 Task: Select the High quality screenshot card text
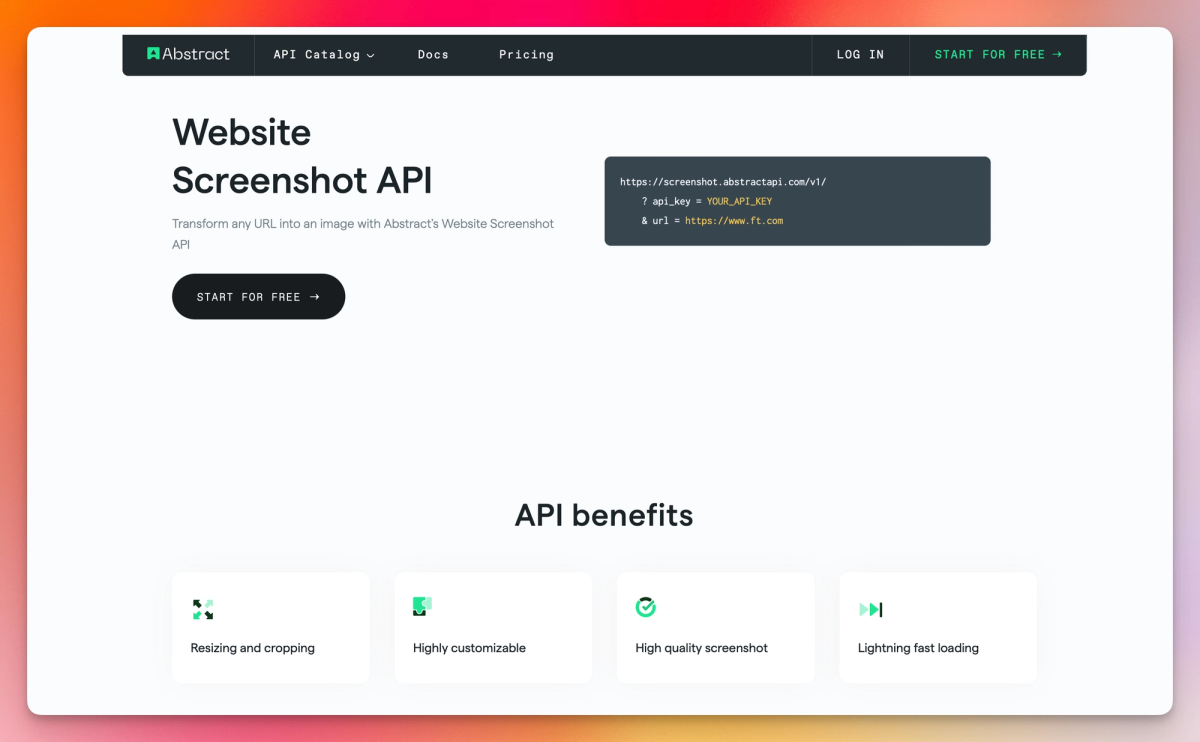pos(701,648)
